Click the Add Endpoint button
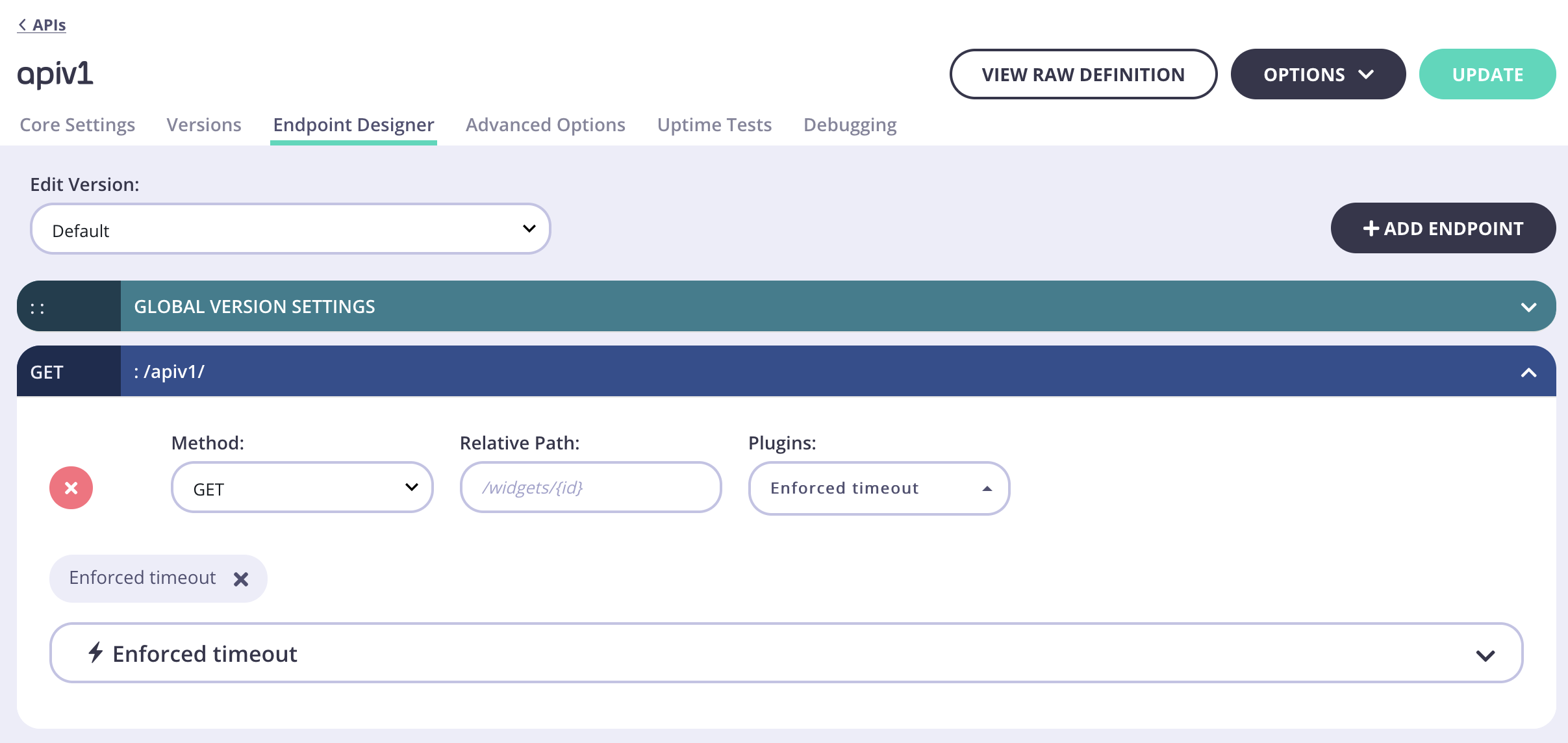Image resolution: width=1568 pixels, height=743 pixels. (1443, 229)
